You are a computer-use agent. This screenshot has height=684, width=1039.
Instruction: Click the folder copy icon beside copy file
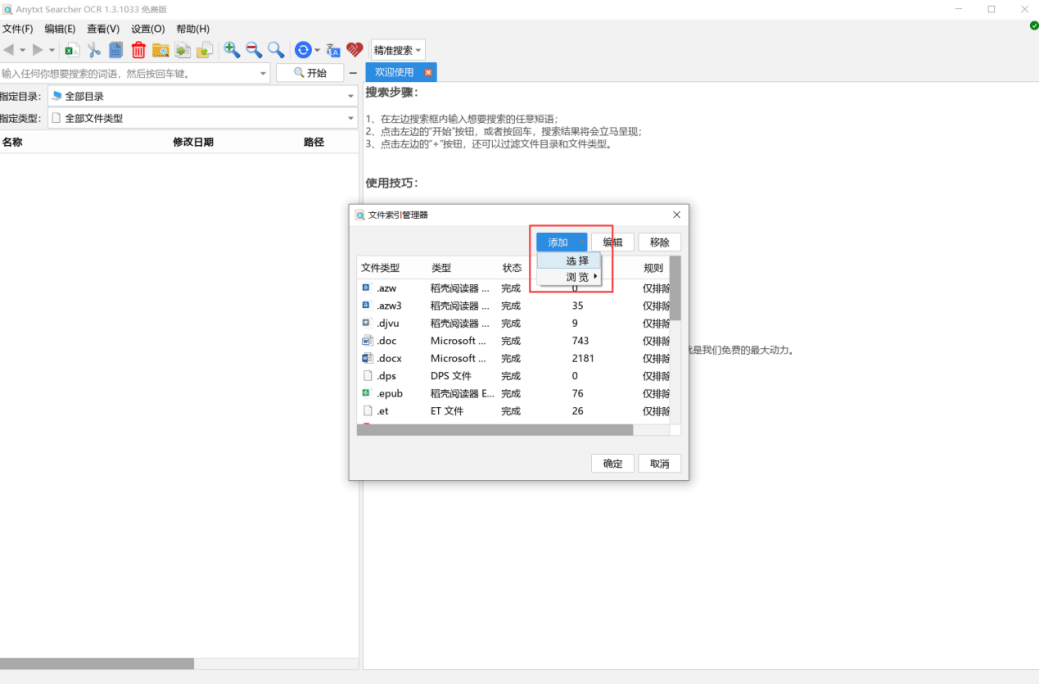(x=205, y=50)
